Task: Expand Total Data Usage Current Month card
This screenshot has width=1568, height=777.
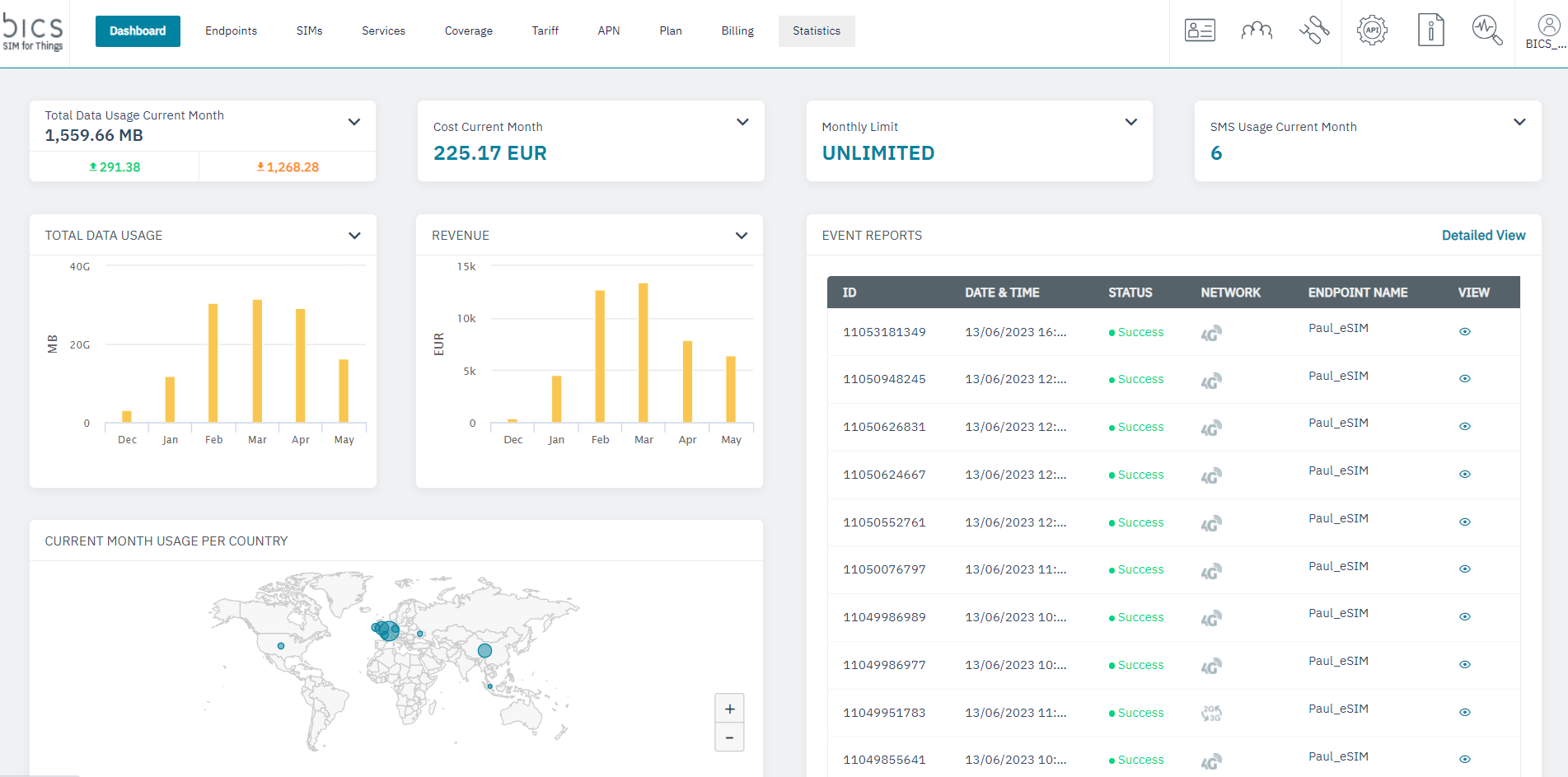Action: (354, 122)
